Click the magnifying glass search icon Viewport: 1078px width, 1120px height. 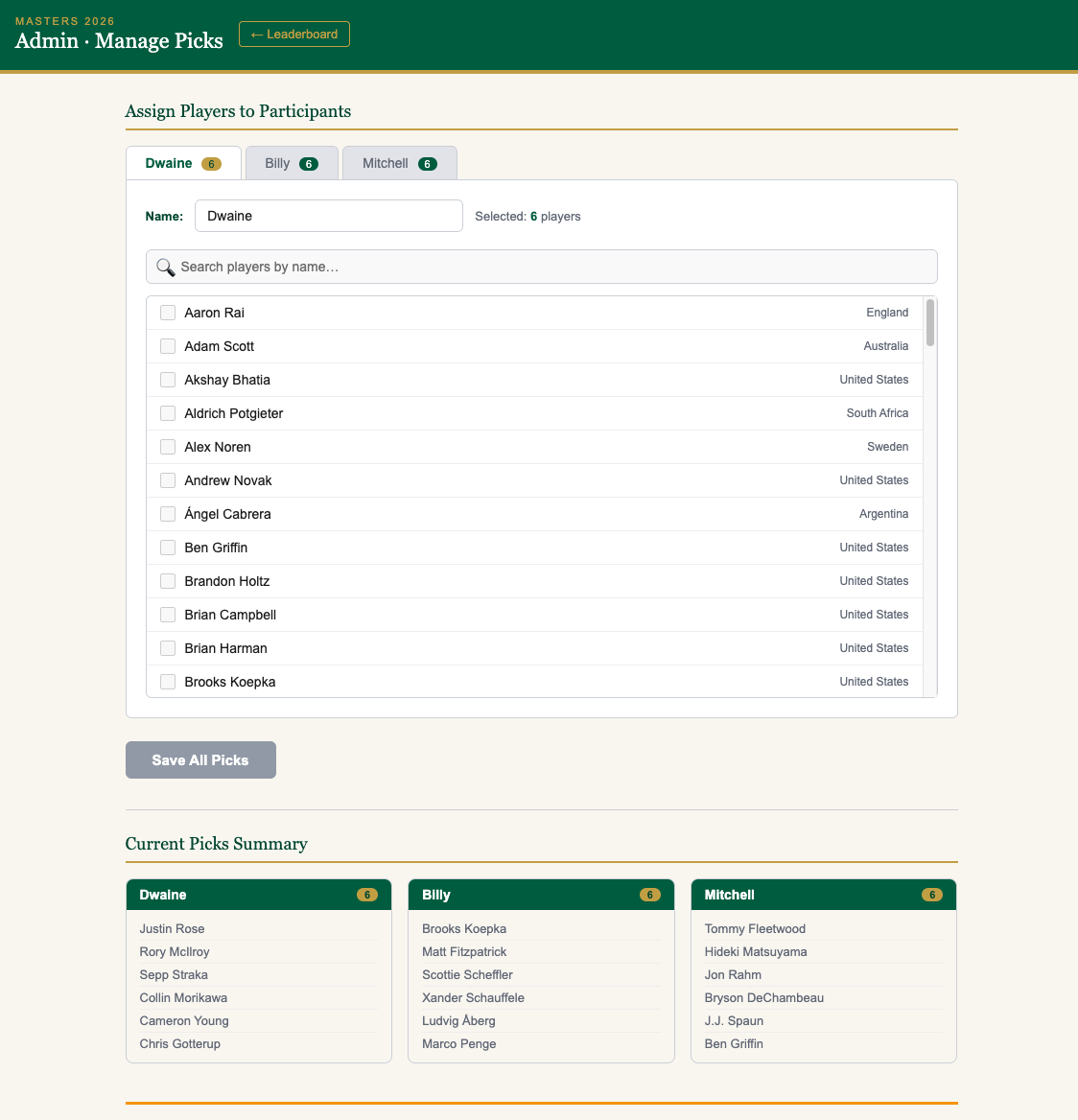[165, 267]
